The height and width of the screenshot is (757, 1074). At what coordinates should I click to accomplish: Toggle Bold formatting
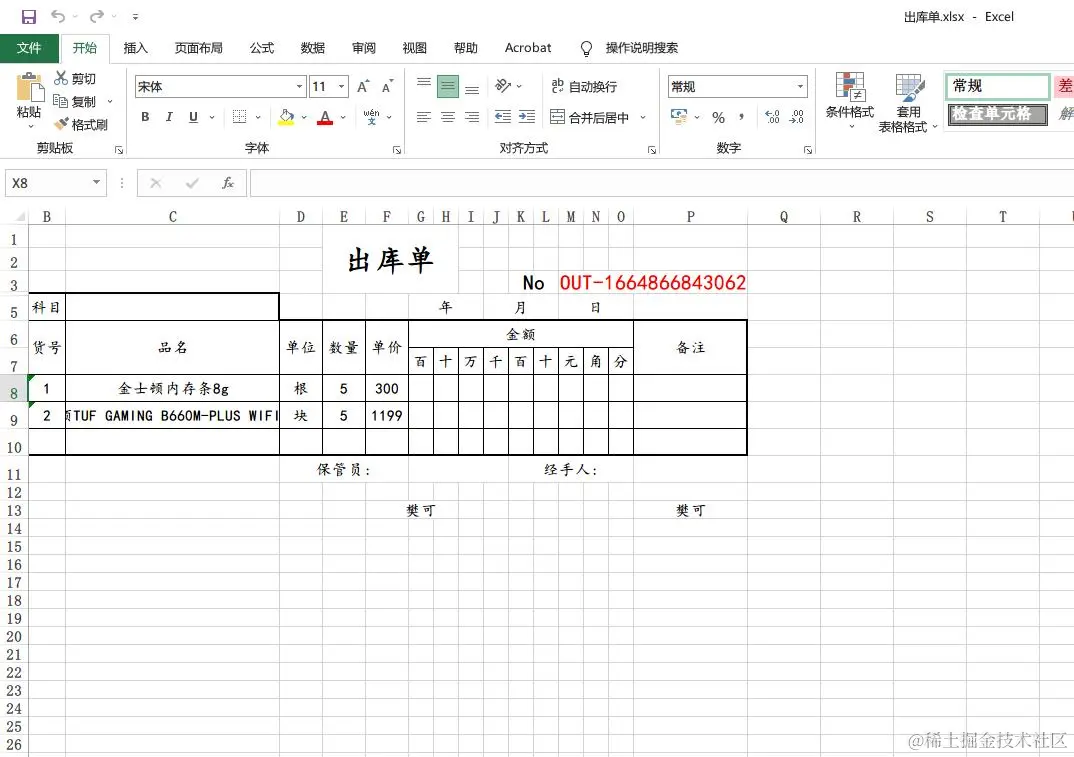pos(145,117)
